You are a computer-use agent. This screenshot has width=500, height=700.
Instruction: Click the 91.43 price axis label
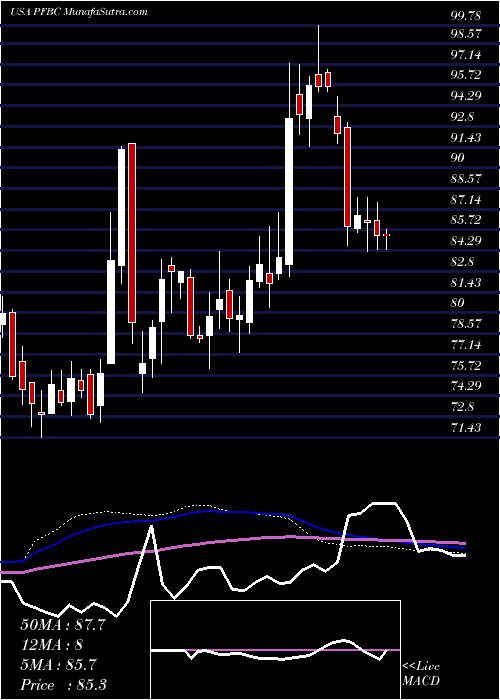tap(466, 138)
